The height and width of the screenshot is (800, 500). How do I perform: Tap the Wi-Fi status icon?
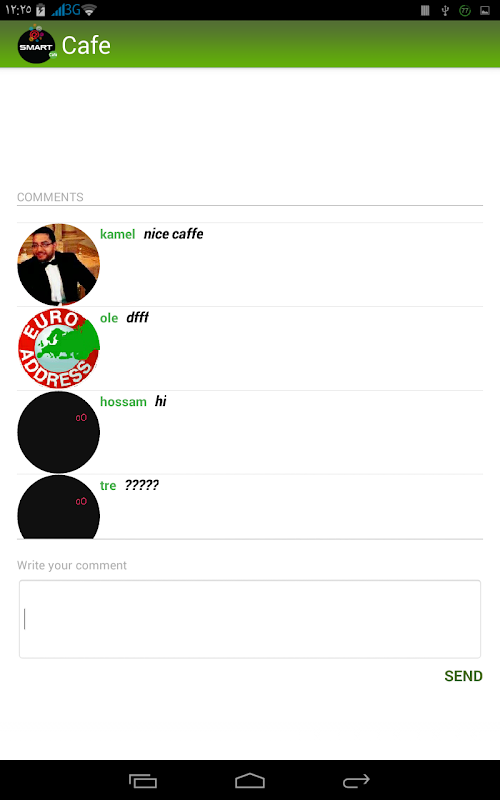[x=89, y=10]
